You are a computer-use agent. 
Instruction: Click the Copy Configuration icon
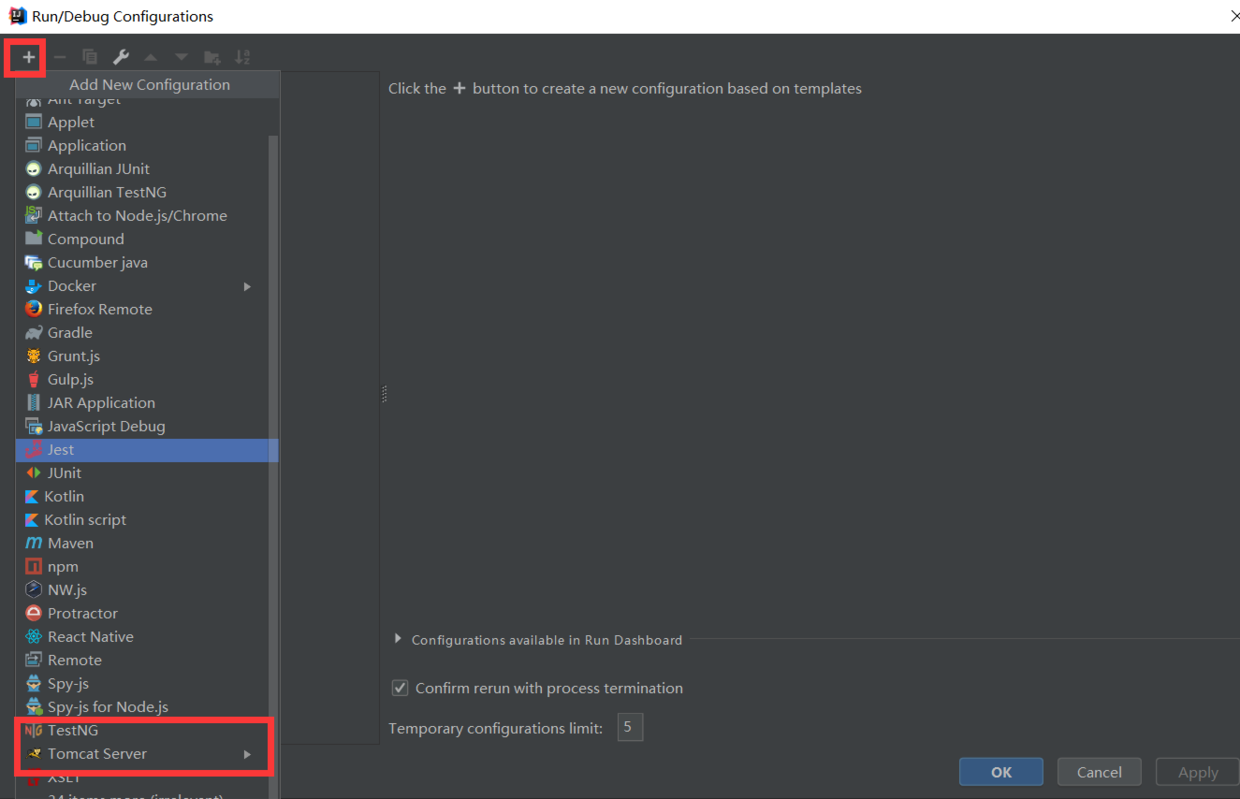click(90, 57)
